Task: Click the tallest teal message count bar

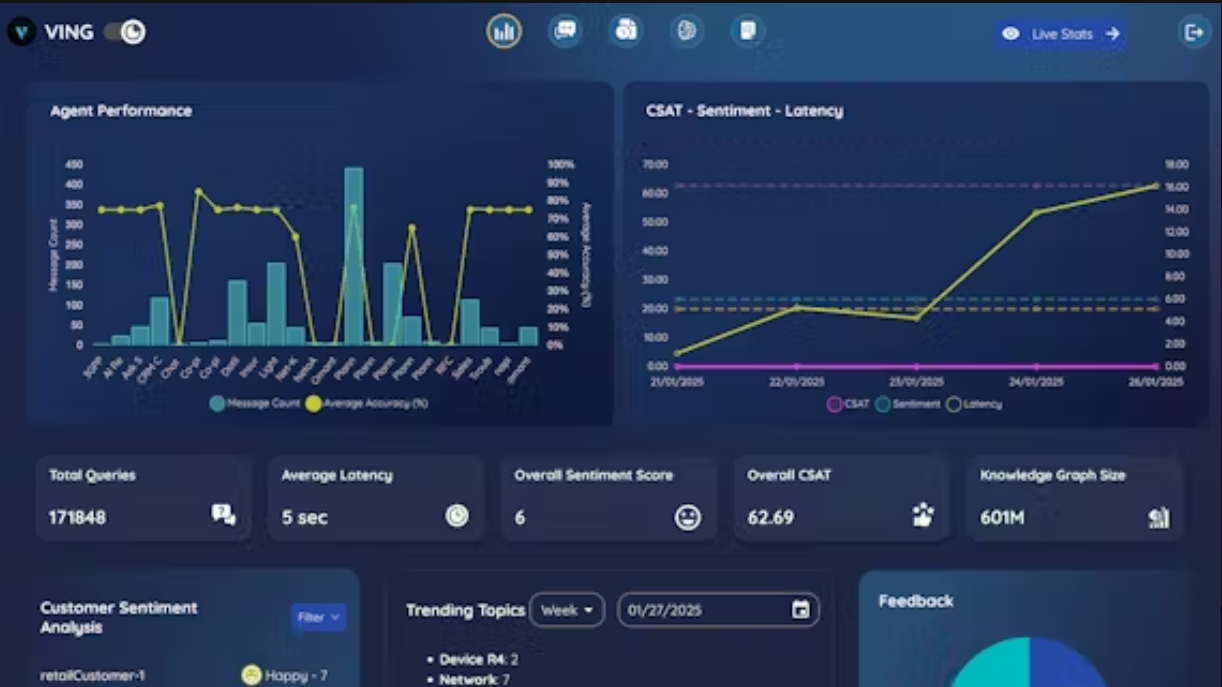Action: [x=353, y=256]
